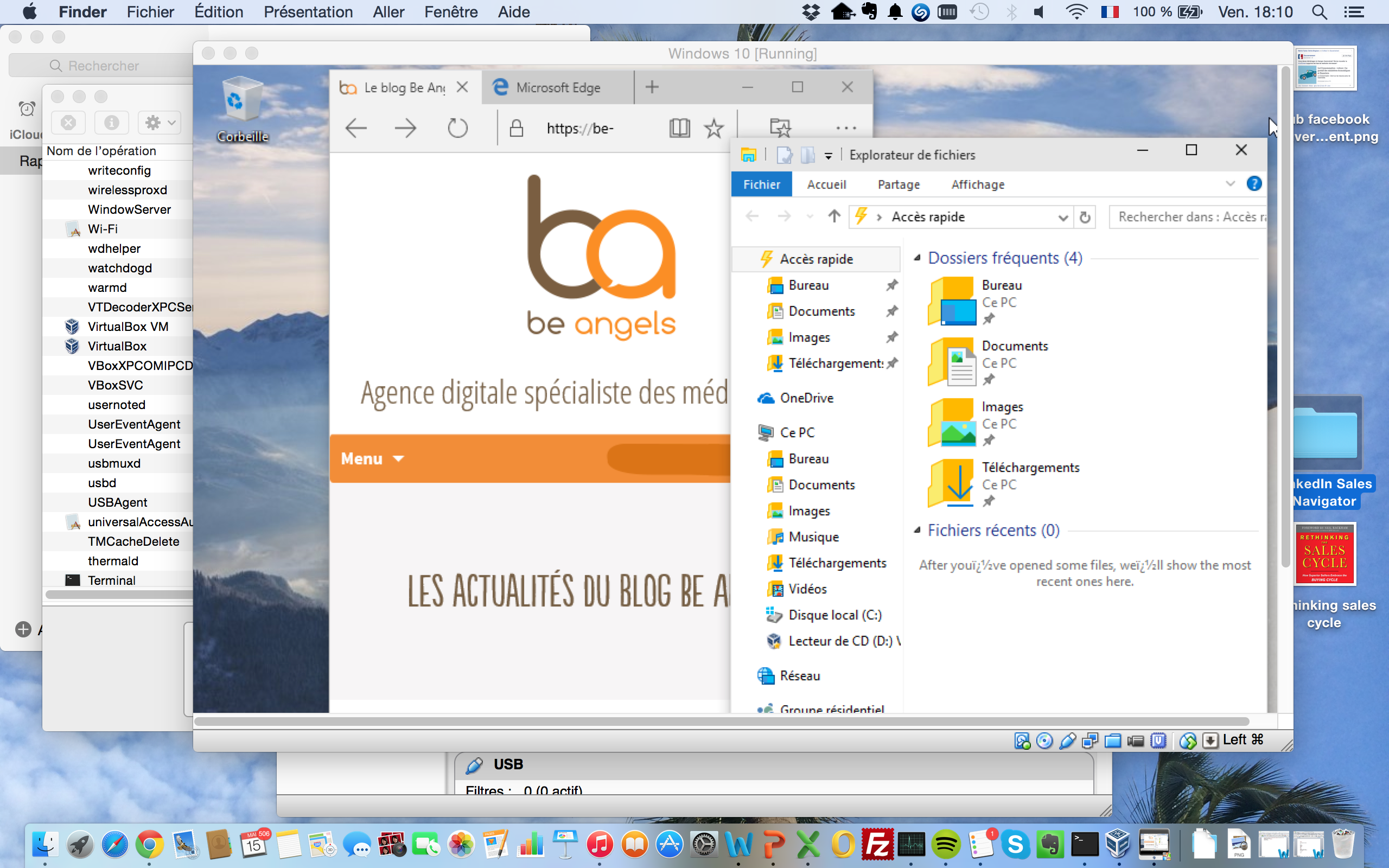This screenshot has height=868, width=1389.
Task: Click Explorer Properties icon in title bar
Action: 784,155
